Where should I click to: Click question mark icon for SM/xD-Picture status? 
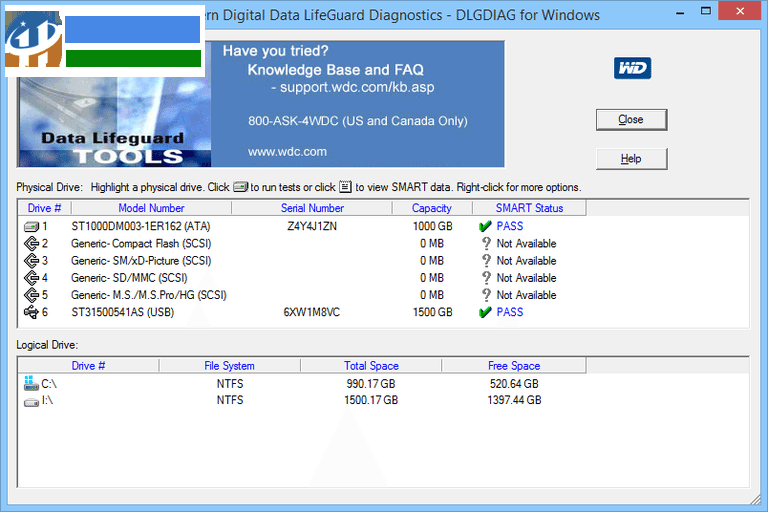486,261
